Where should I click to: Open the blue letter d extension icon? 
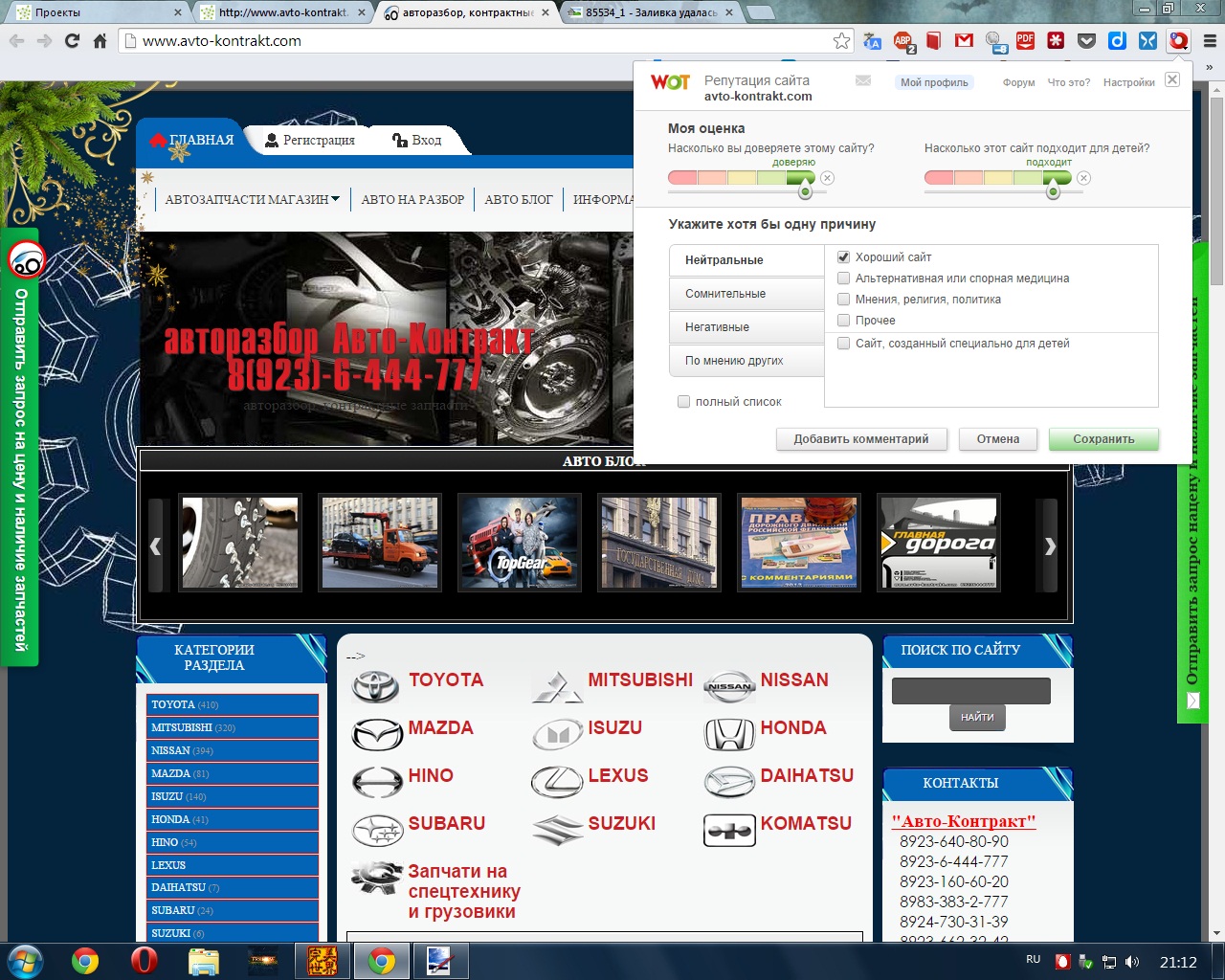coord(1117,41)
